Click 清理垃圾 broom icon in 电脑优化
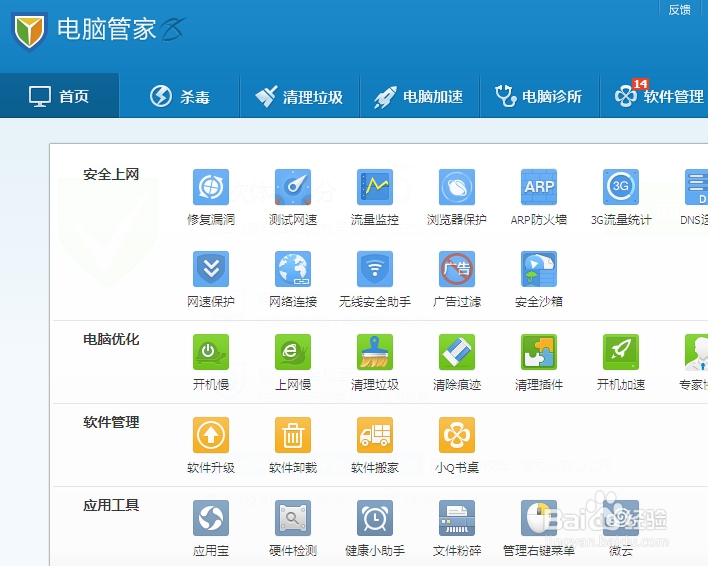 (375, 352)
